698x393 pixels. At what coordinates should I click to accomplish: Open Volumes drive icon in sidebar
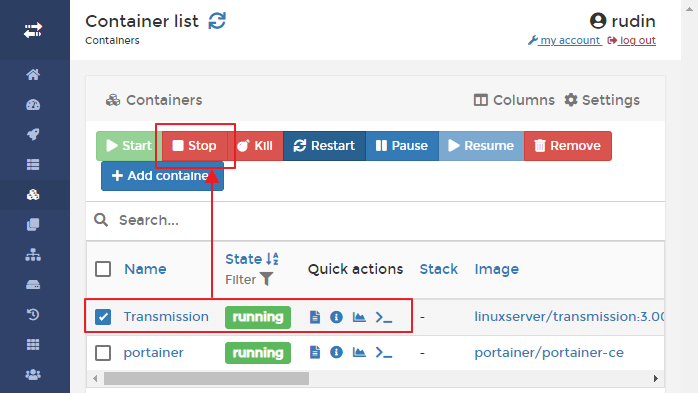coord(33,284)
